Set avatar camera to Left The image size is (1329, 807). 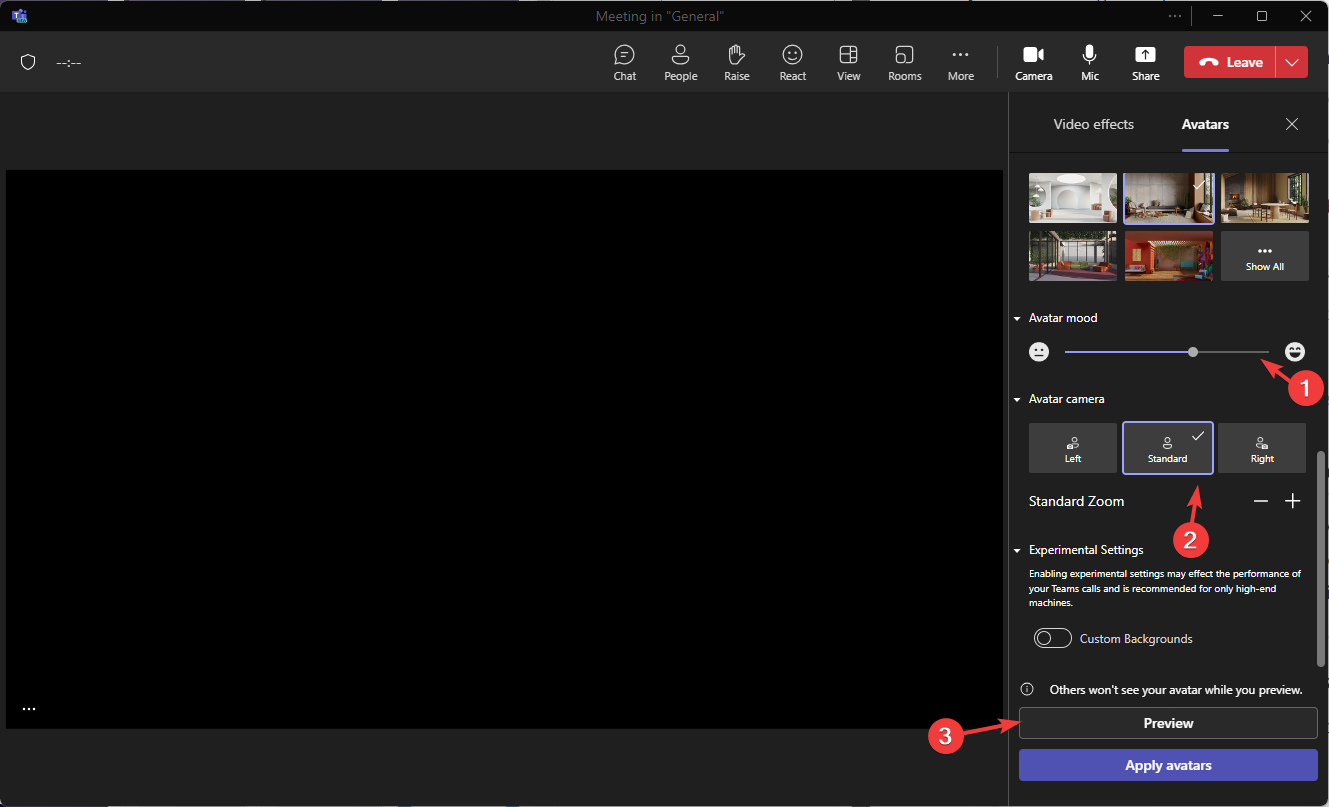pyautogui.click(x=1073, y=448)
